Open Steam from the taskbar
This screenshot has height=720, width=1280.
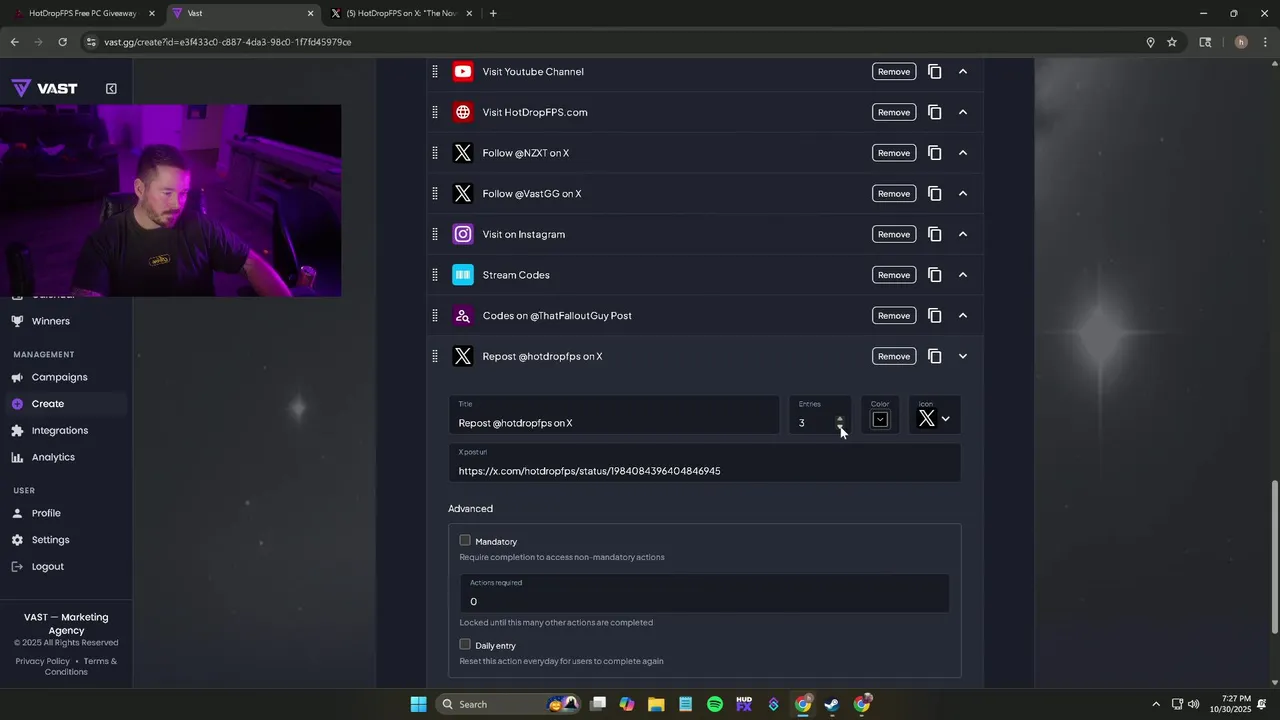831,704
